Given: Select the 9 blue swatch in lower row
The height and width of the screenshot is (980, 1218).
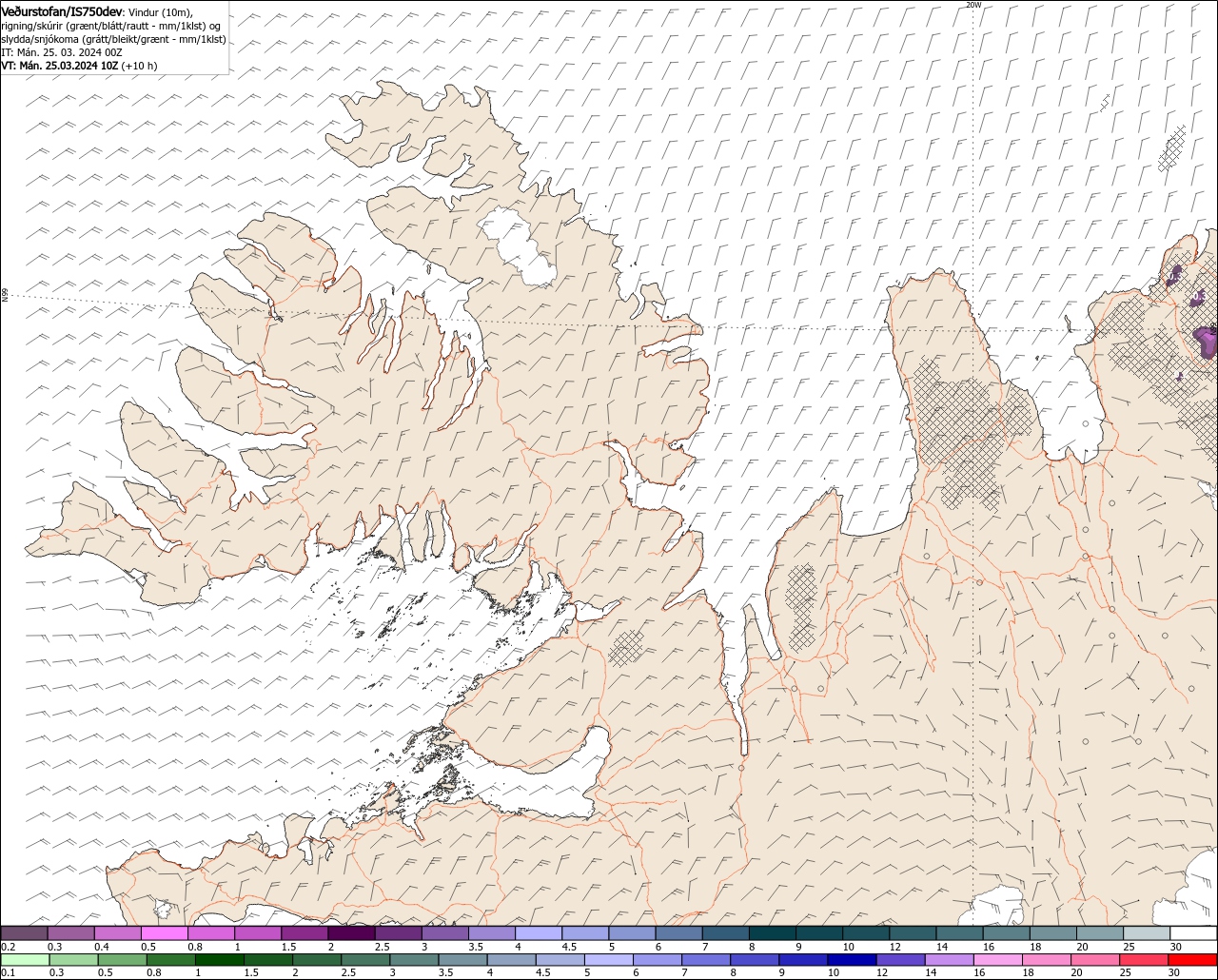Looking at the screenshot, I should 803,960.
